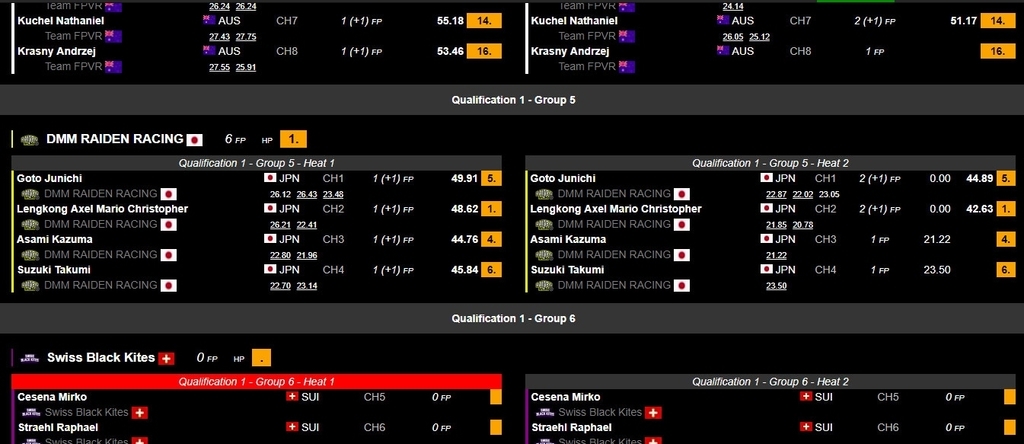Click the CH8 channel label for Krasny Andrzej, right heat
The image size is (1024, 444).
click(800, 51)
